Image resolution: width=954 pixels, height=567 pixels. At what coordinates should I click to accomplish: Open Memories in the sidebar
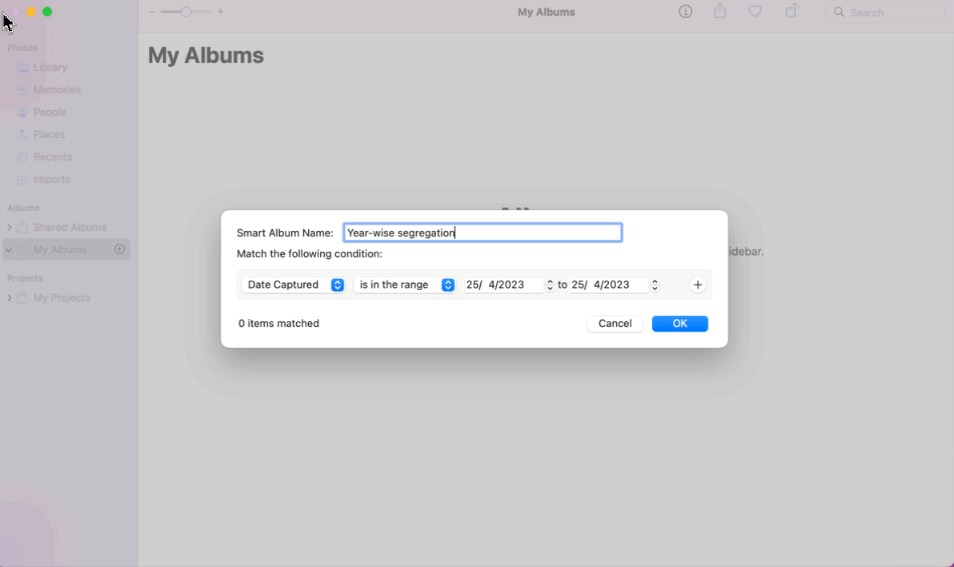tap(57, 90)
